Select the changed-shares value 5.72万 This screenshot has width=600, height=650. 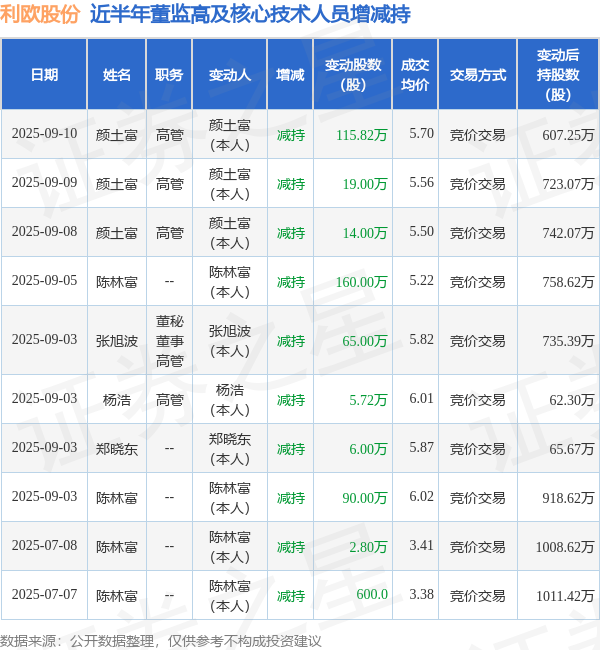click(x=368, y=399)
